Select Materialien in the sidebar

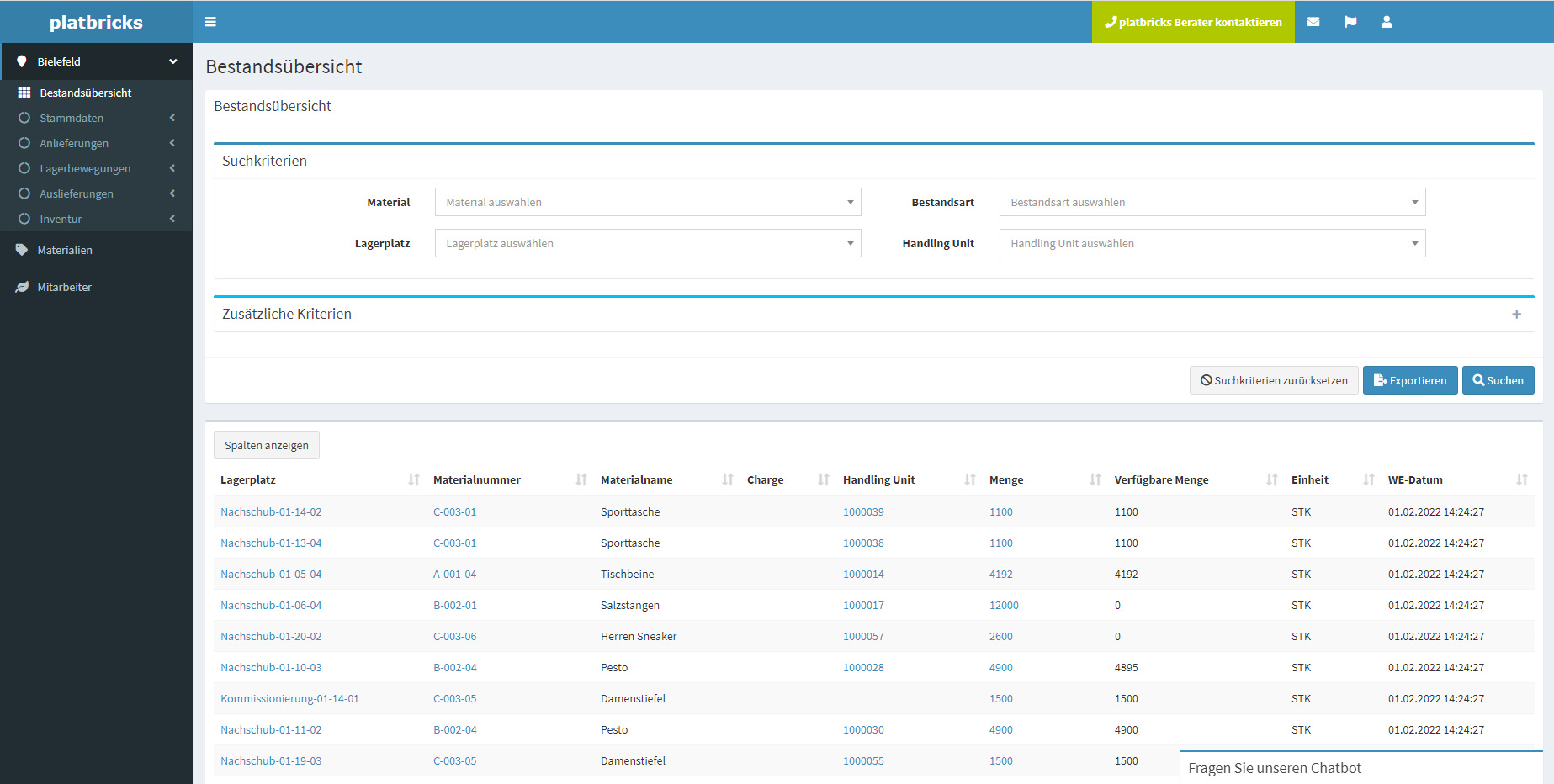[x=65, y=250]
